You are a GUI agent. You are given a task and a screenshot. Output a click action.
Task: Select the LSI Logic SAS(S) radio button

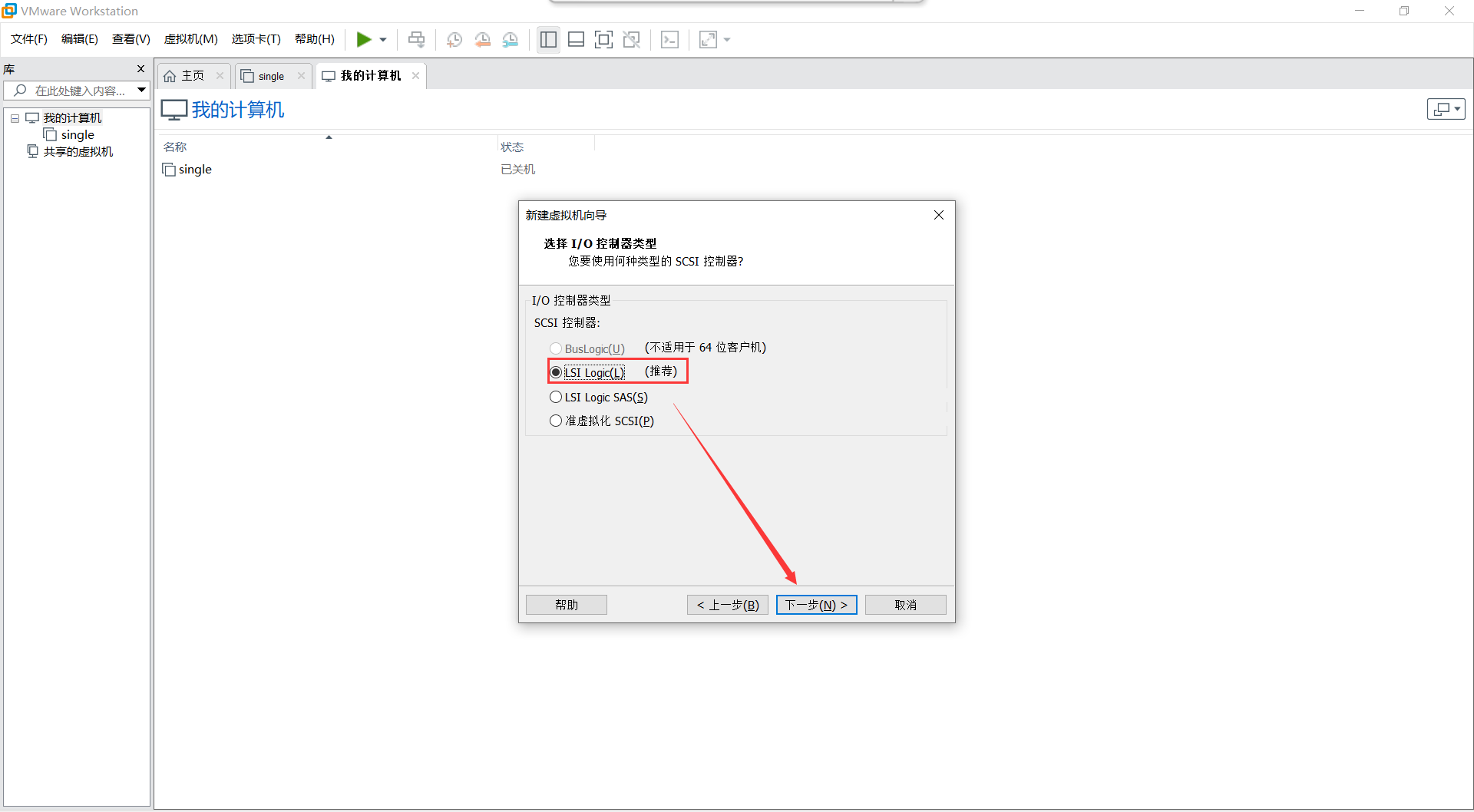[x=556, y=397]
